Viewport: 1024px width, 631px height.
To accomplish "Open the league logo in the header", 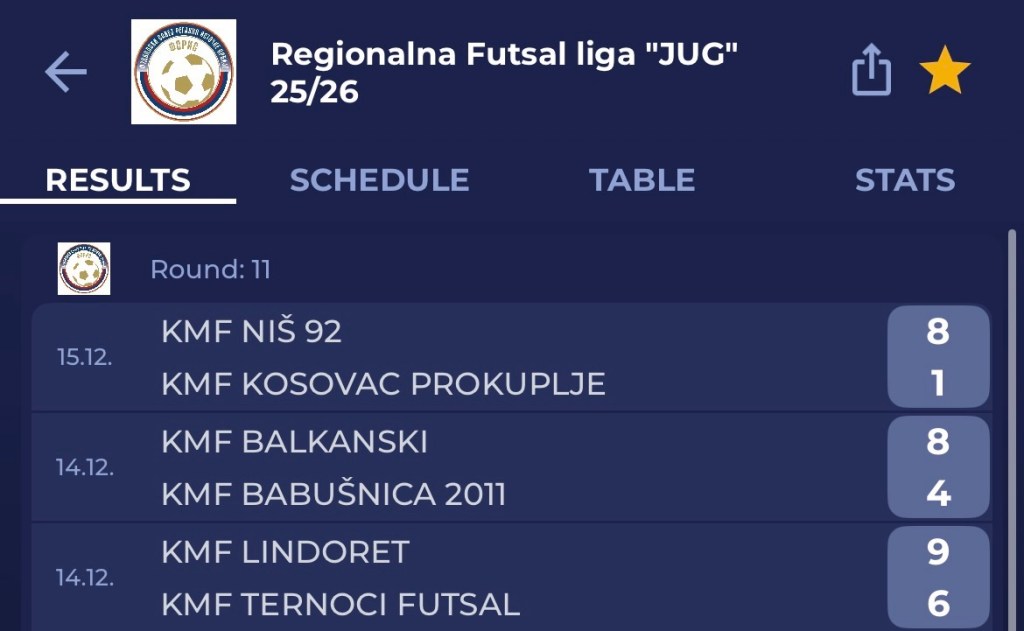I will (184, 72).
